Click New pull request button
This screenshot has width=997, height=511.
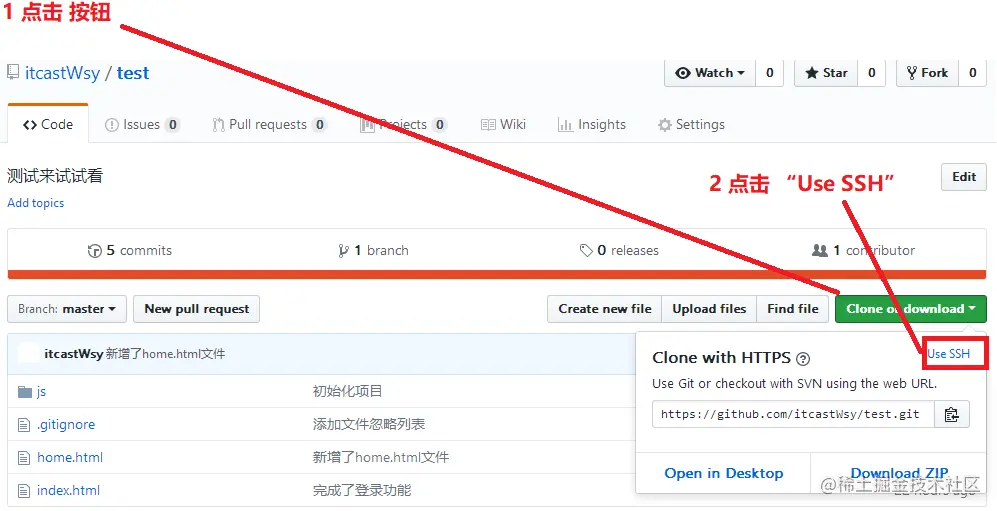pos(196,309)
